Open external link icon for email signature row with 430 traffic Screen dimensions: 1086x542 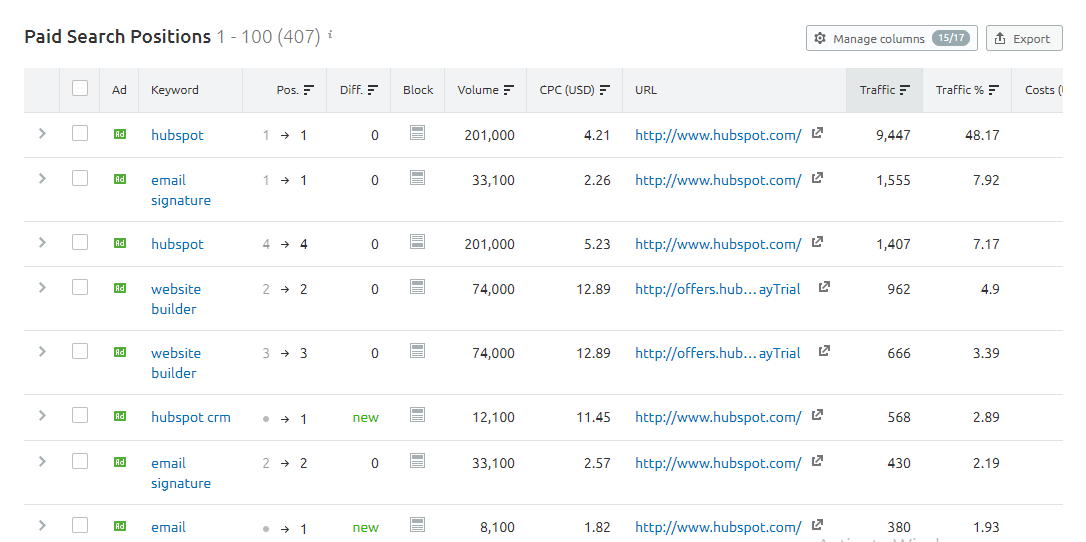pyautogui.click(x=817, y=460)
